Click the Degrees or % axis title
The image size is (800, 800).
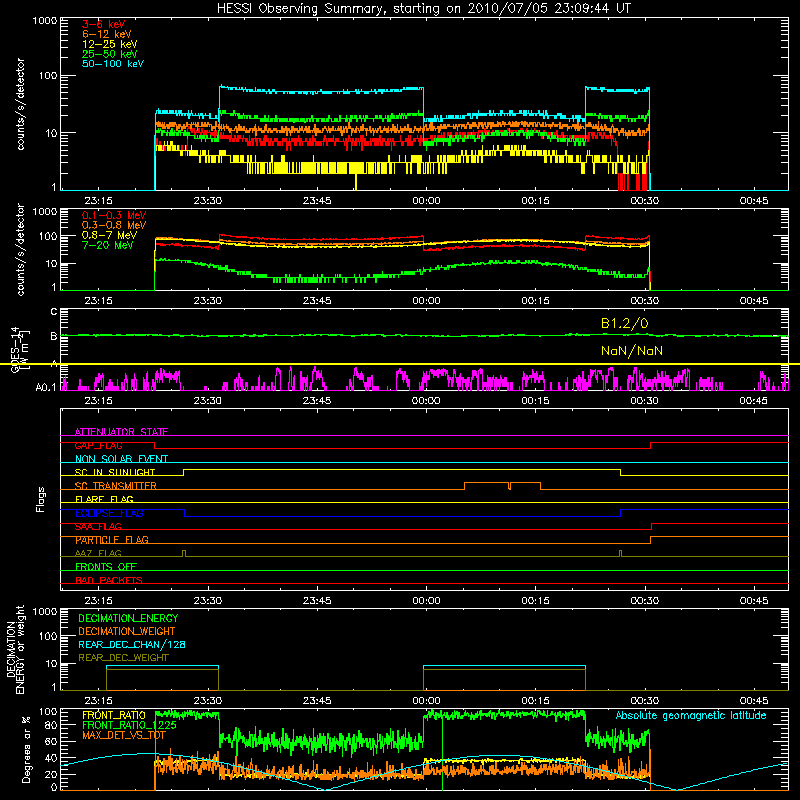click(x=26, y=750)
